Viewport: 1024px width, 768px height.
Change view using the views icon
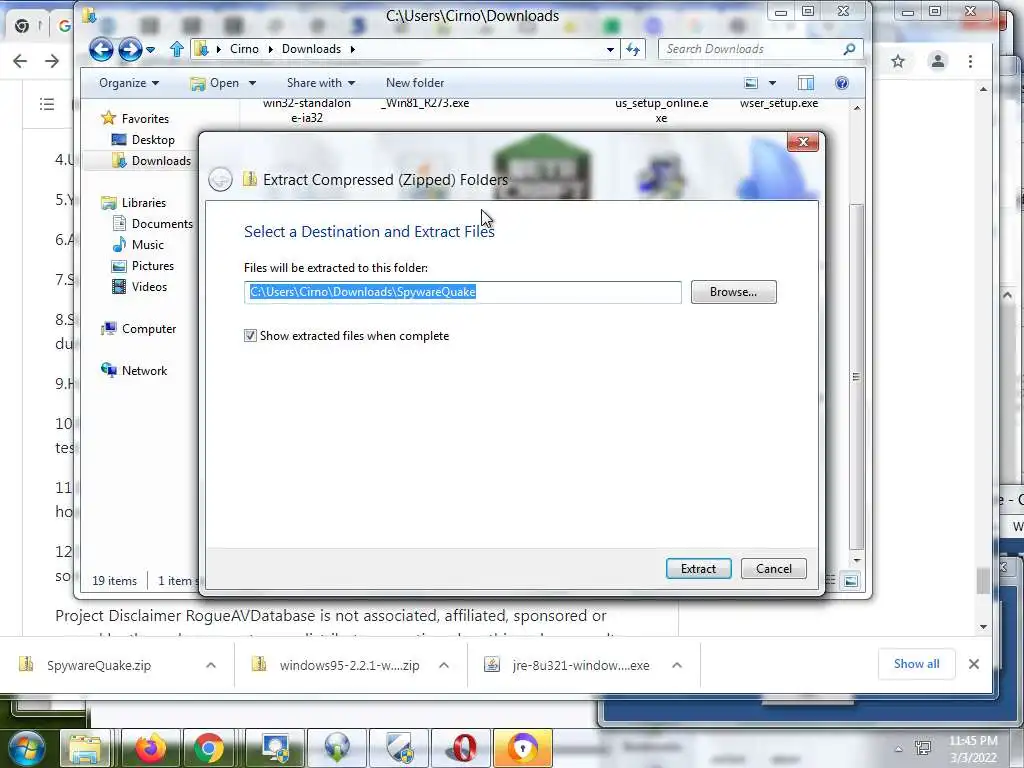coord(751,83)
